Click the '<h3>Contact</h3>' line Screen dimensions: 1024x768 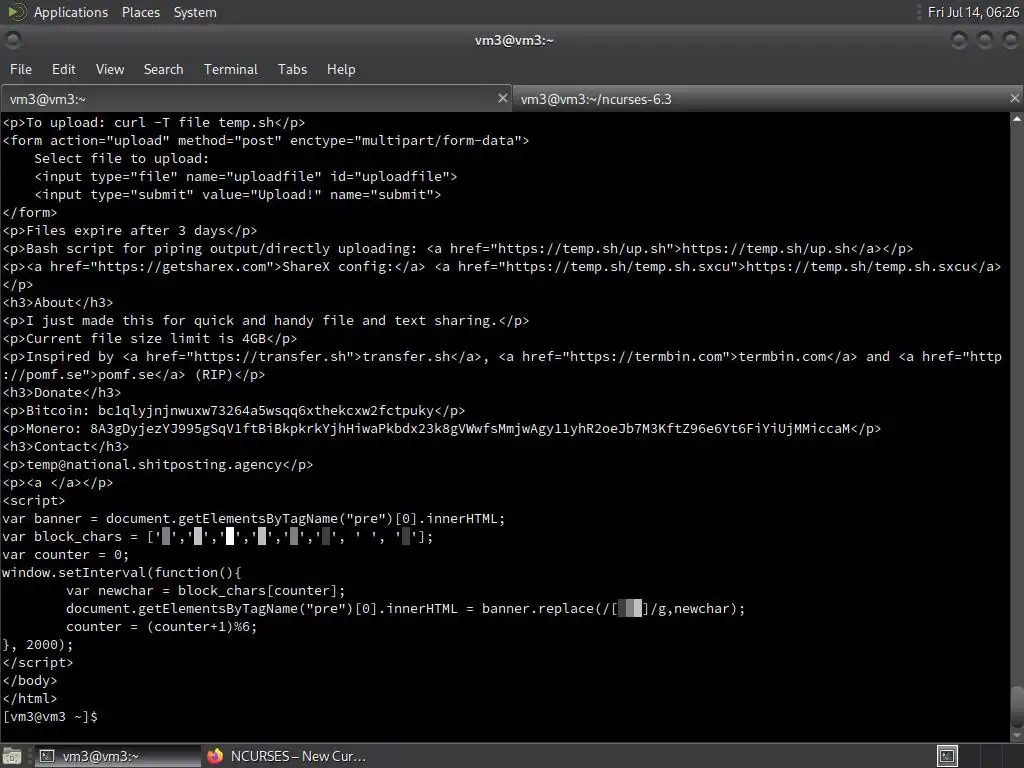click(x=65, y=447)
